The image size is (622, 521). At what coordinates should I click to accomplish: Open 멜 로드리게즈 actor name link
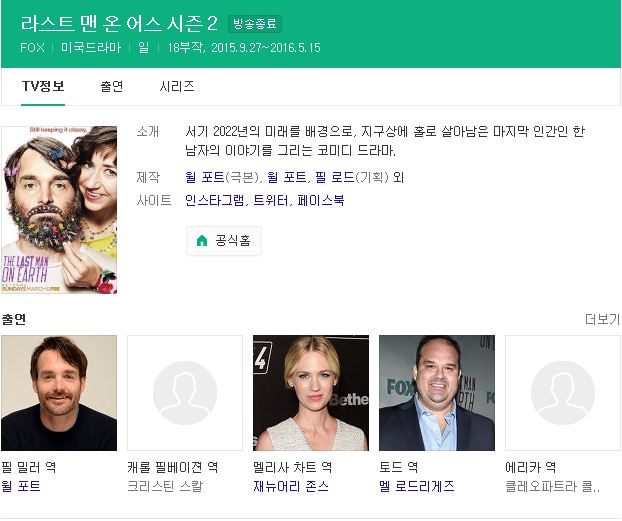coord(417,487)
